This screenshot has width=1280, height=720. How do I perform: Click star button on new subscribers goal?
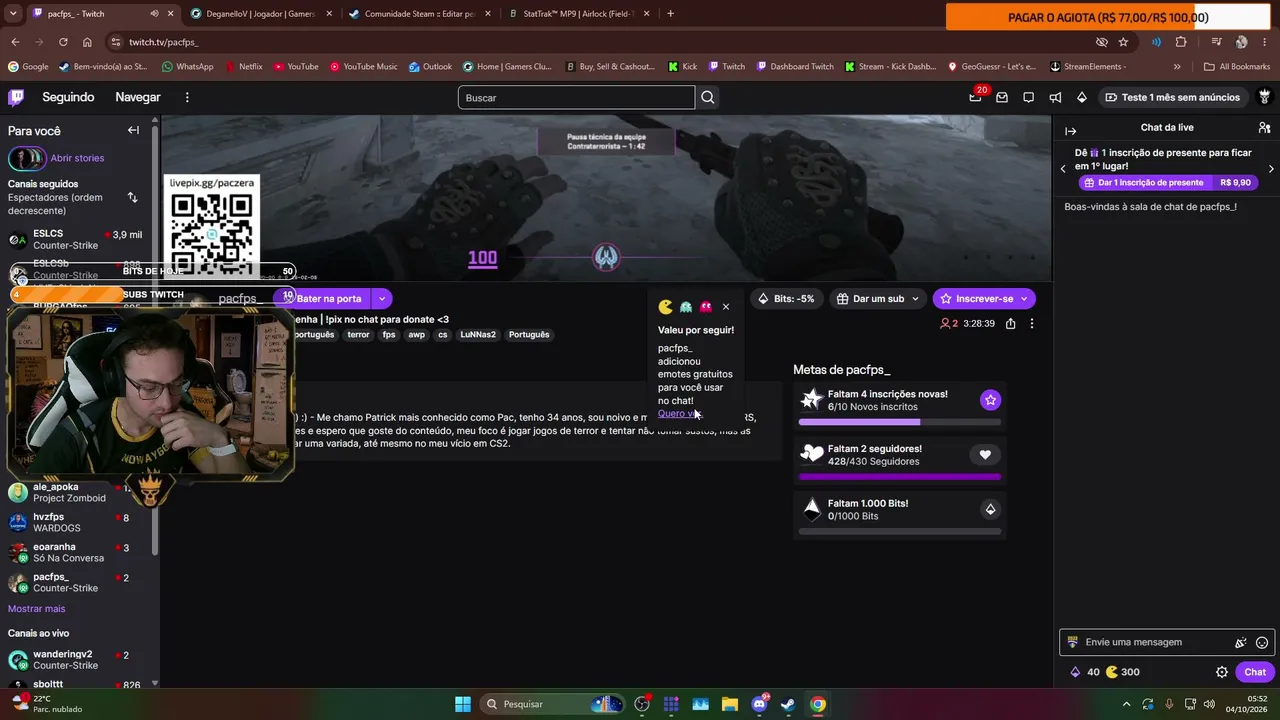coord(990,400)
